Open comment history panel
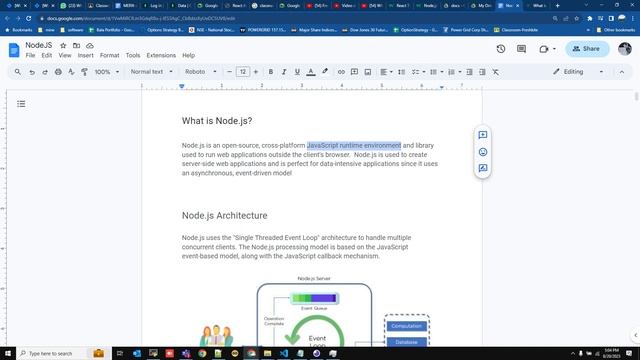 pyautogui.click(x=521, y=49)
